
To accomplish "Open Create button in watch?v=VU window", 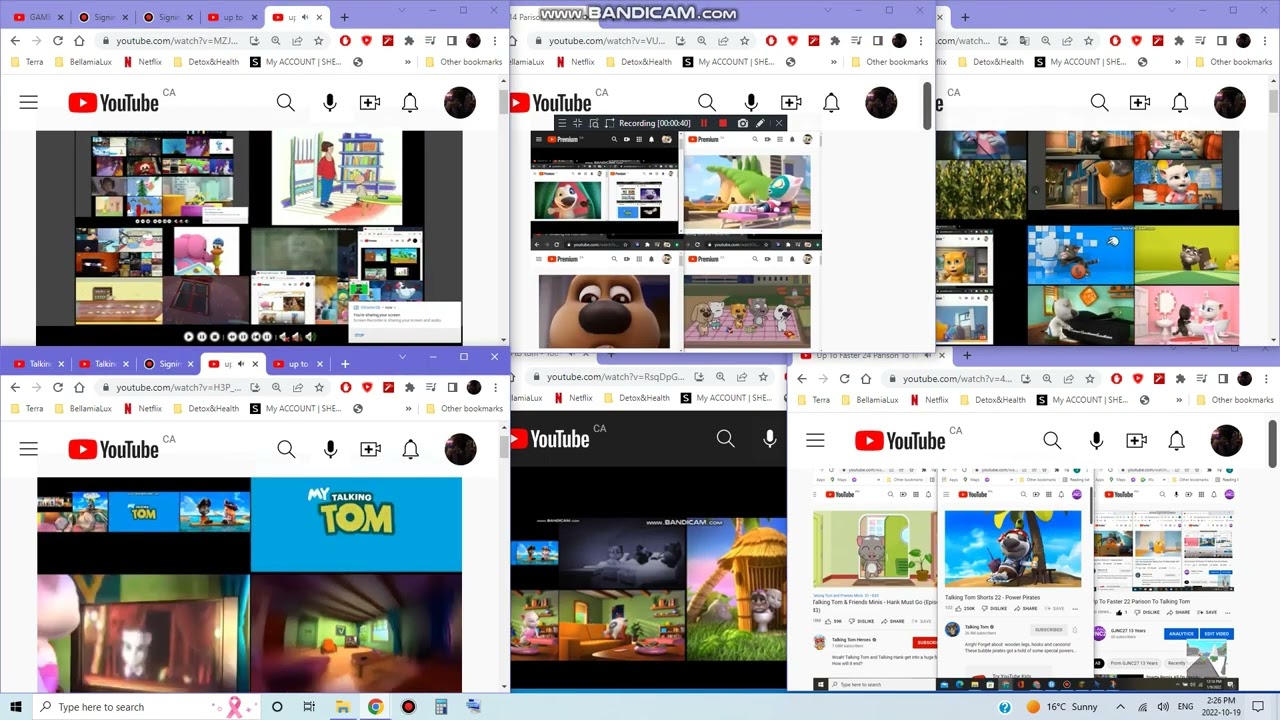I will (791, 102).
